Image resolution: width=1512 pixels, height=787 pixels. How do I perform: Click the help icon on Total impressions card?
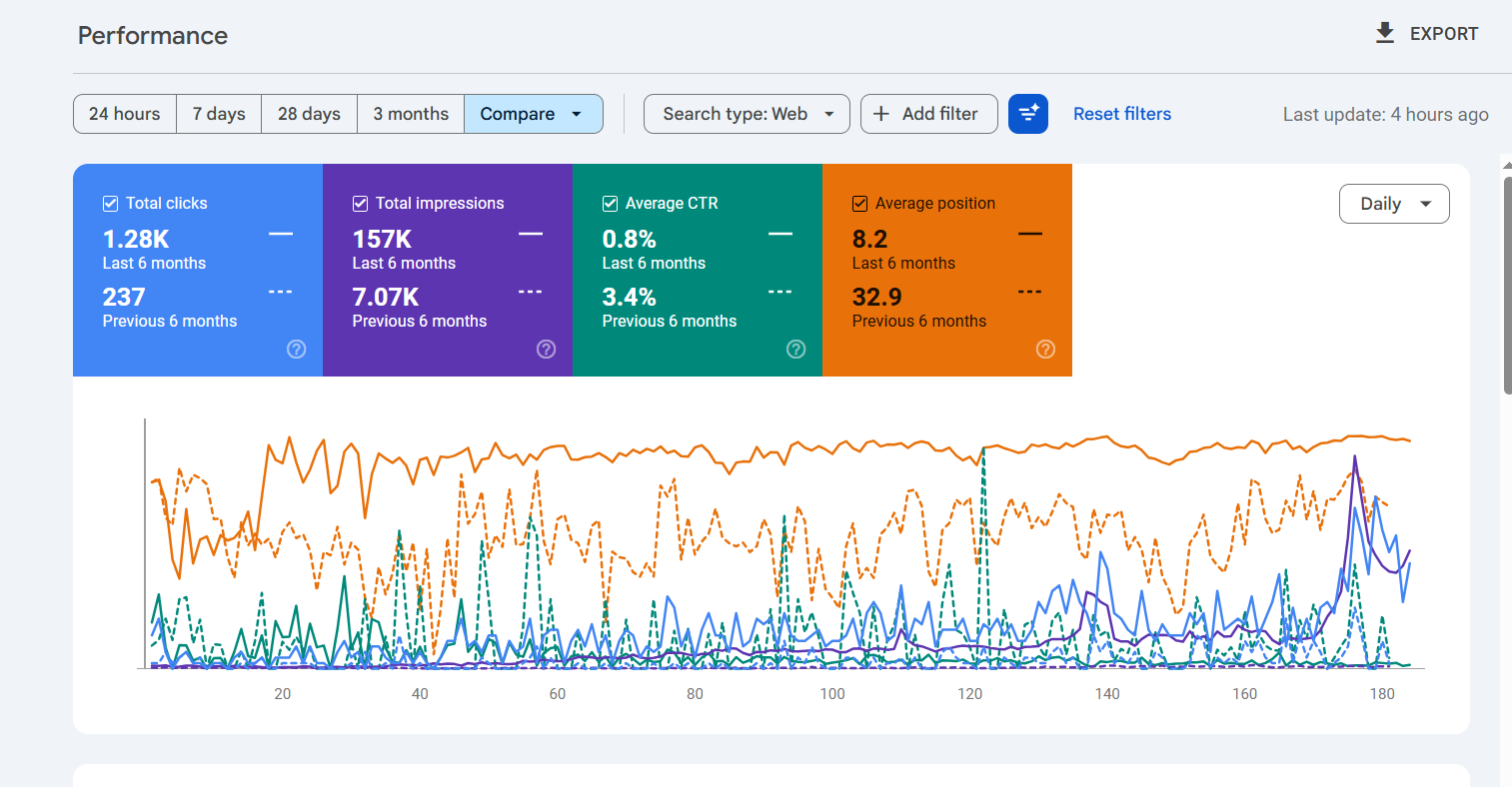point(547,350)
